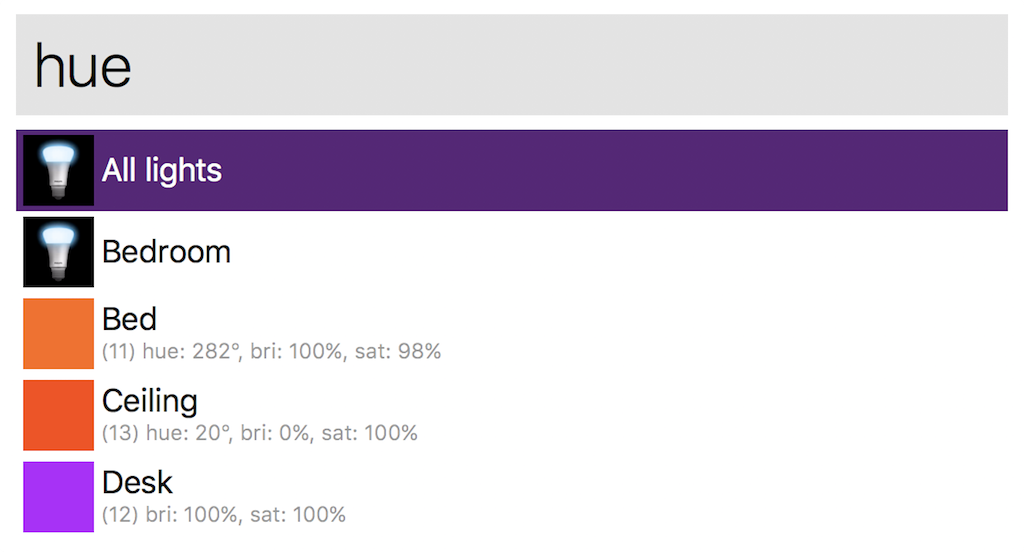Click the typed "hue" query text
1024x552 pixels.
pyautogui.click(x=83, y=66)
